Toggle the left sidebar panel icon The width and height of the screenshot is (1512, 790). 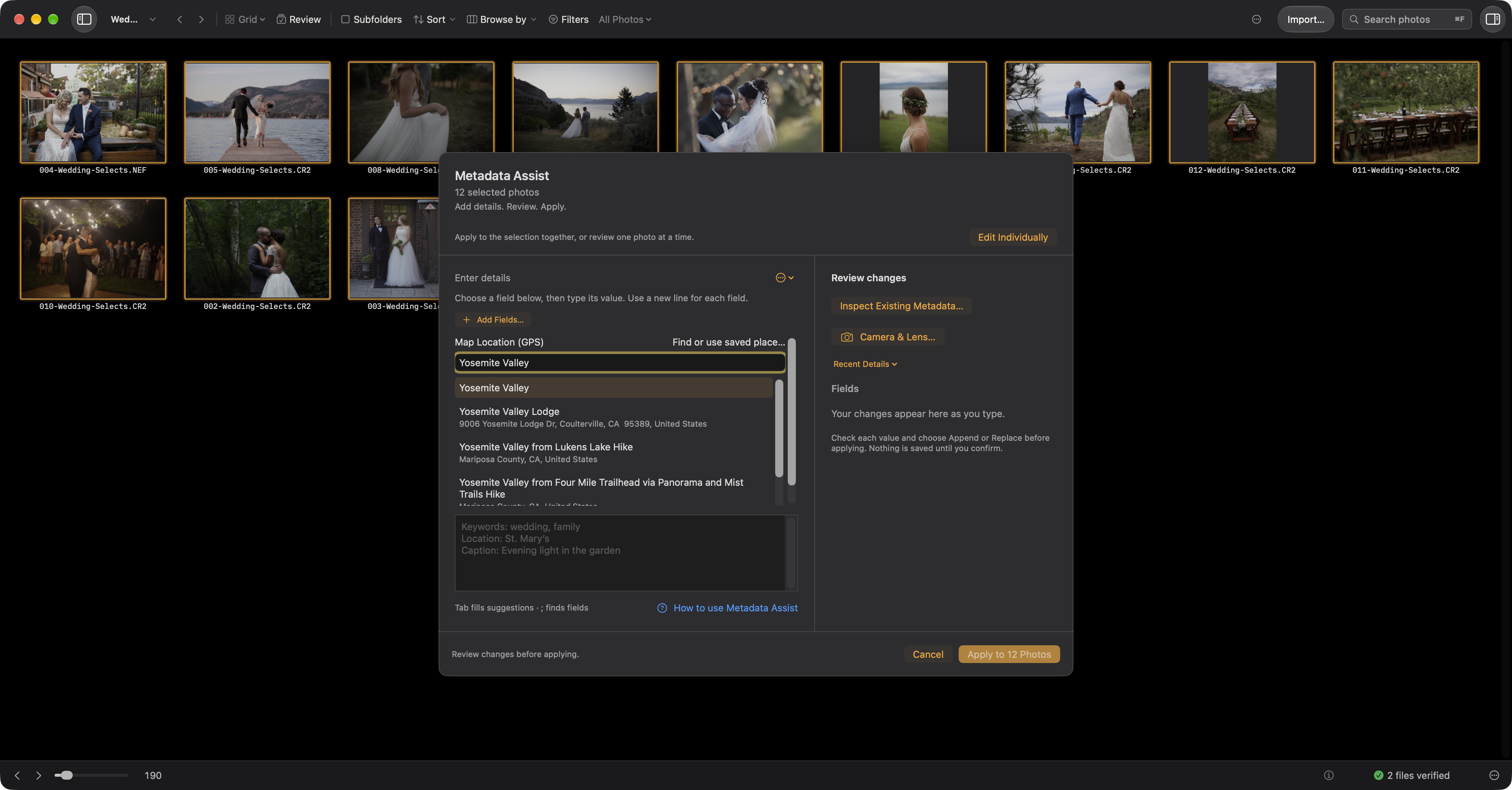pos(84,19)
